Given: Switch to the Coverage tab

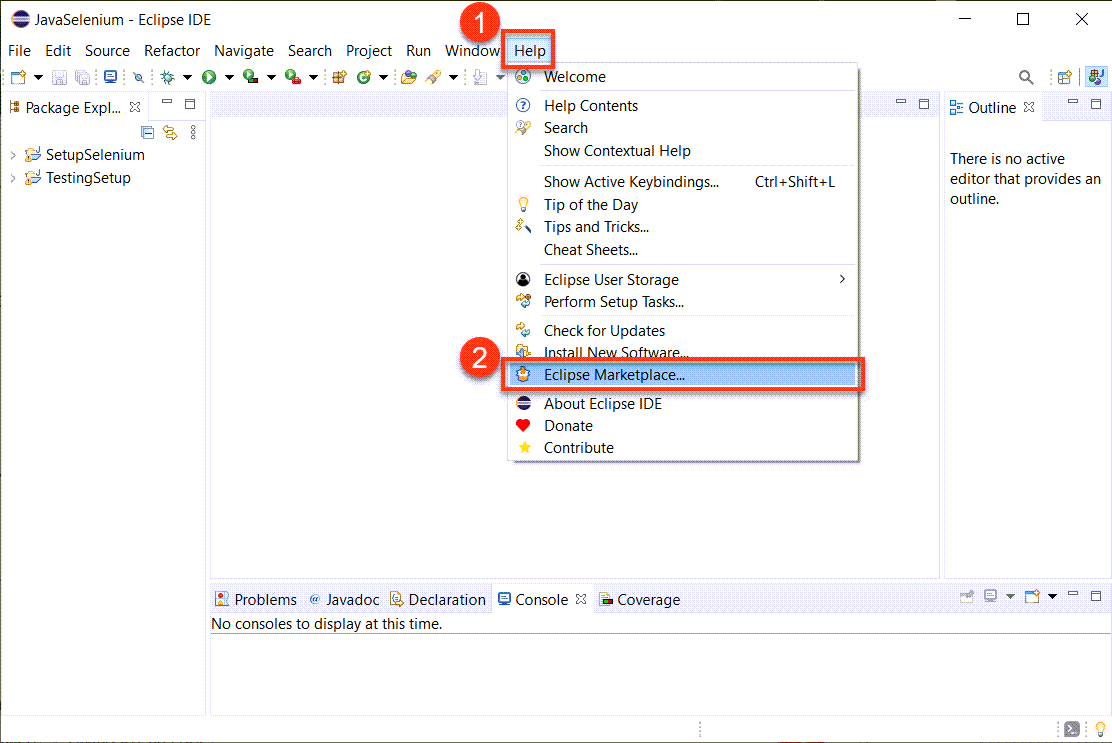Looking at the screenshot, I should (640, 600).
